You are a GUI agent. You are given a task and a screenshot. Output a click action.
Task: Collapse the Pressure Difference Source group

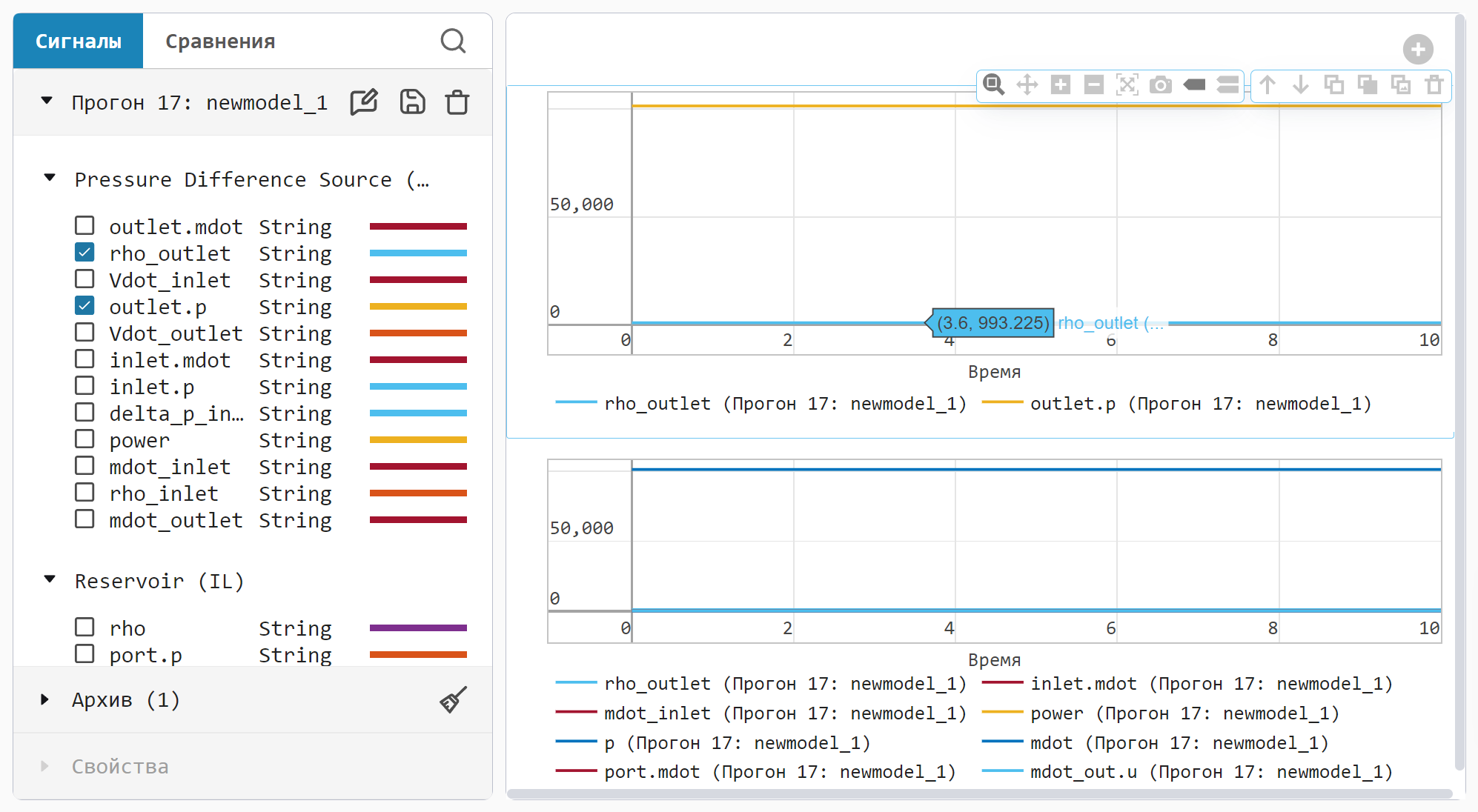[50, 178]
